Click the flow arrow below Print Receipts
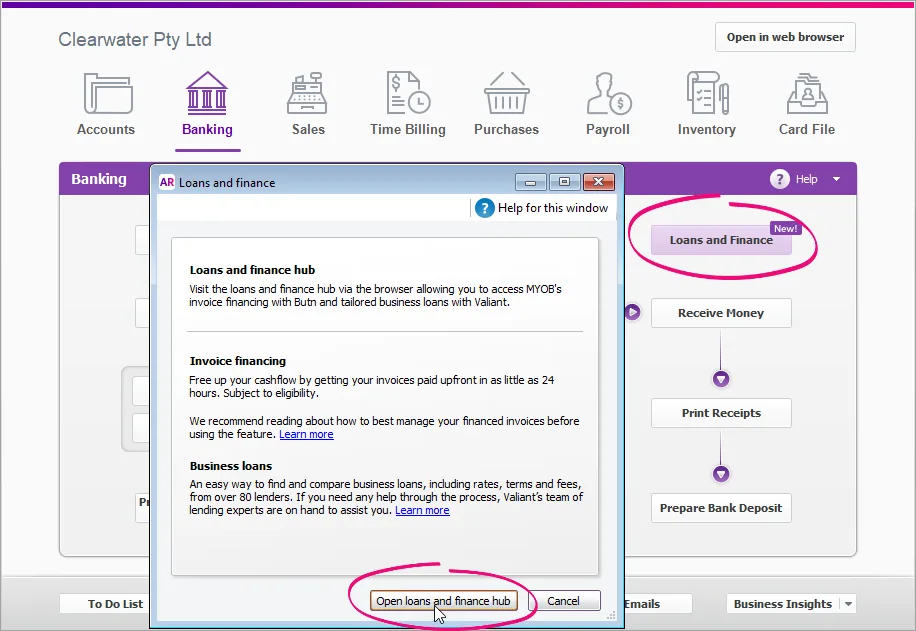Viewport: 916px width, 631px height. (x=721, y=474)
